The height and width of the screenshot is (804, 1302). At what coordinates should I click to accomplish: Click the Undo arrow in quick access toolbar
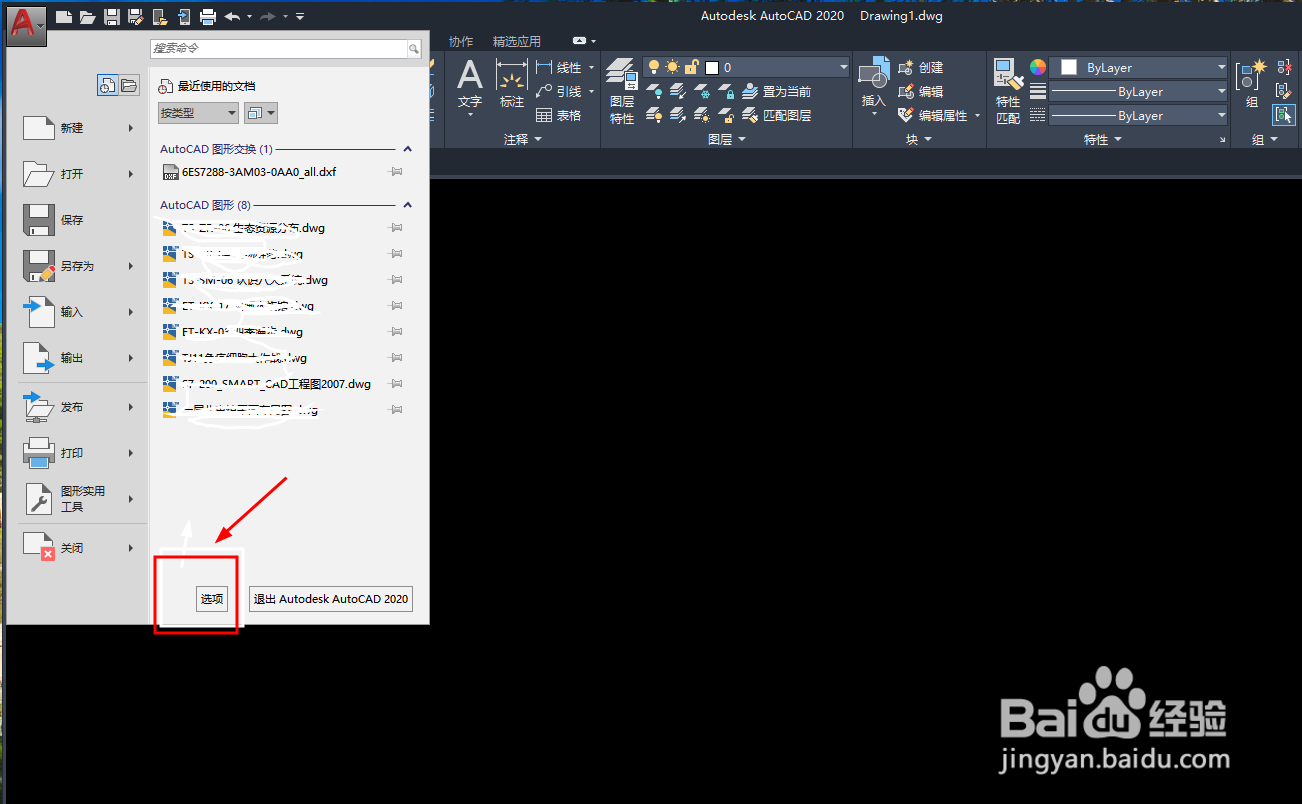(x=232, y=16)
